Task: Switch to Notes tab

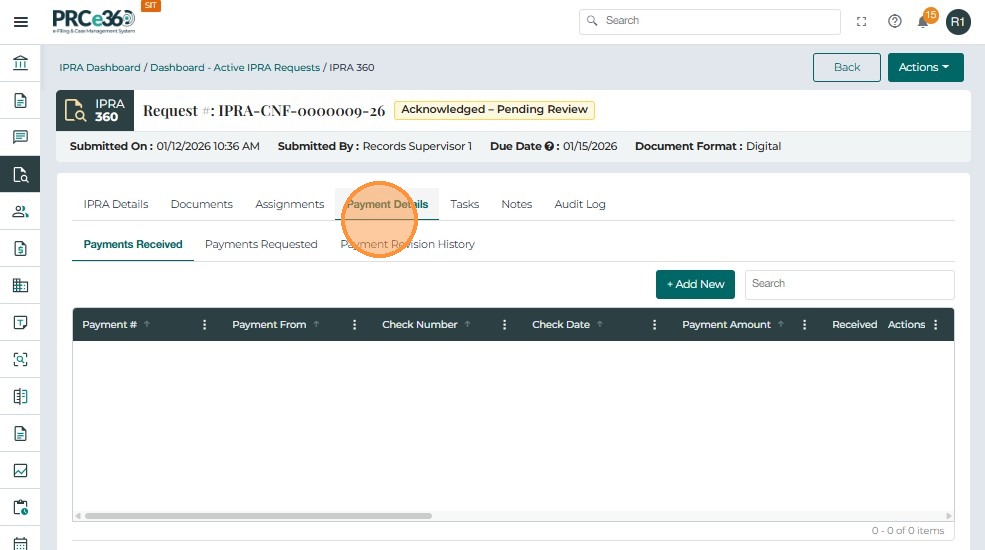Action: (516, 204)
